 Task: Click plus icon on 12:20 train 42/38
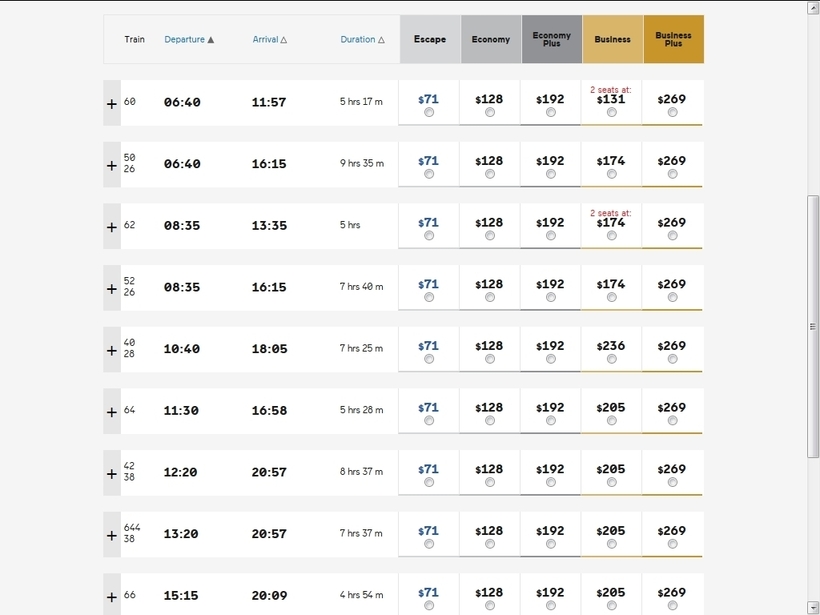tap(111, 473)
